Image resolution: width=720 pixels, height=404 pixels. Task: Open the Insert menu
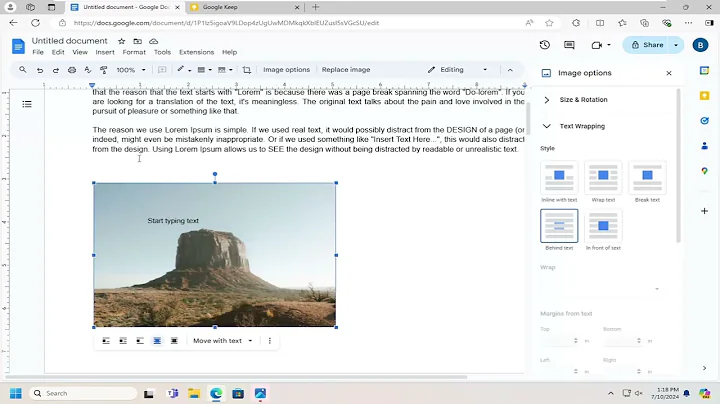point(105,52)
